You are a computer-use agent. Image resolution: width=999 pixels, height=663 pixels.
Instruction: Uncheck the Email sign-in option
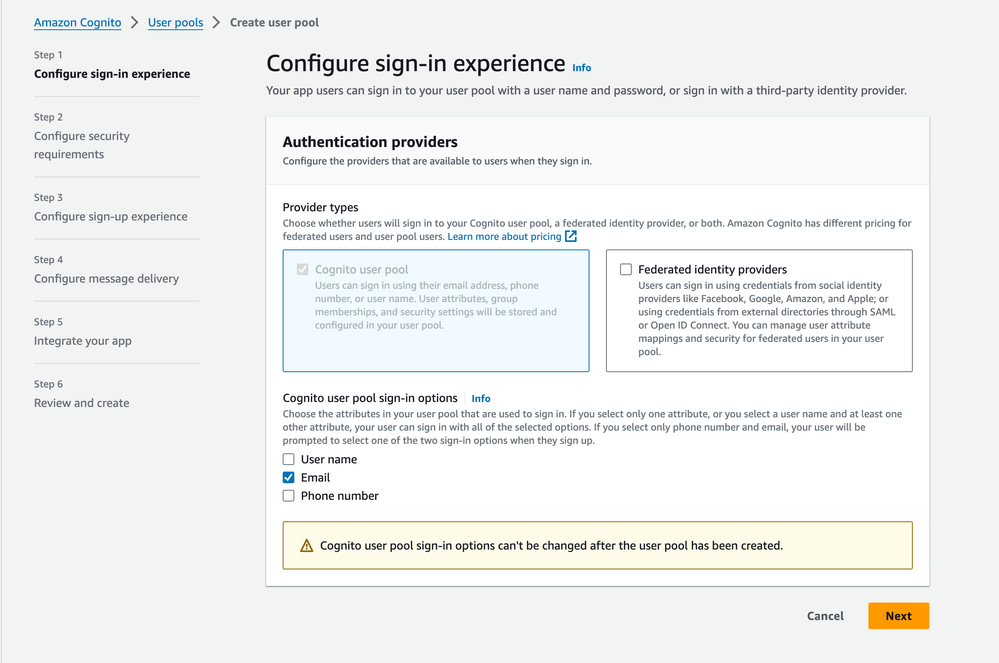click(x=289, y=478)
